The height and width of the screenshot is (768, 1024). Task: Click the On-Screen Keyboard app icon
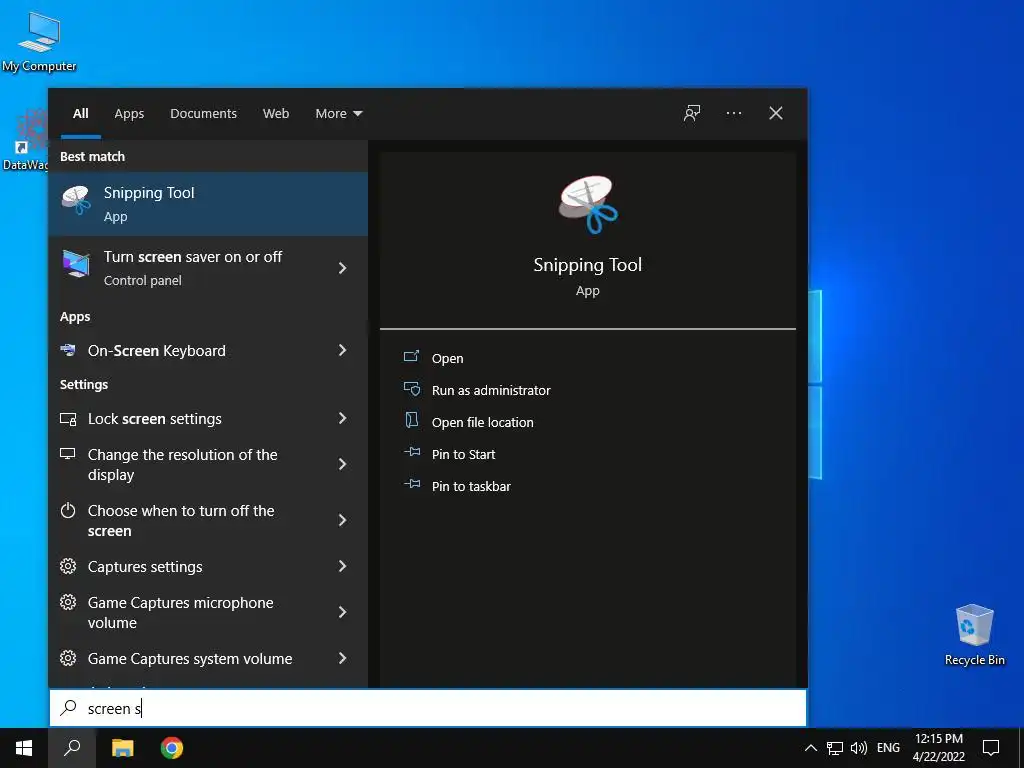(68, 350)
